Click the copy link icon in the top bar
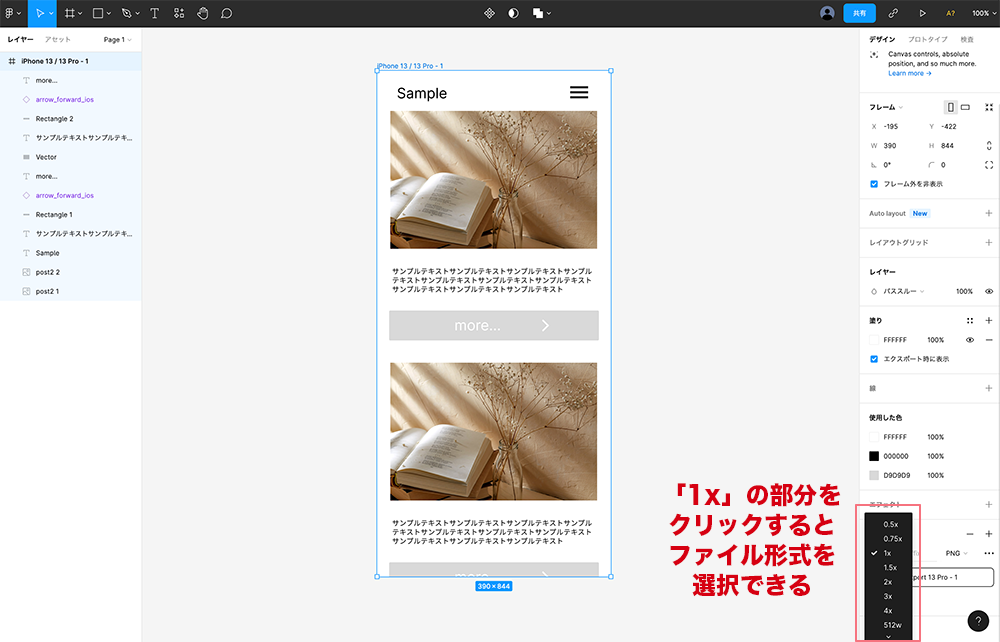The image size is (1000, 642). 893,13
